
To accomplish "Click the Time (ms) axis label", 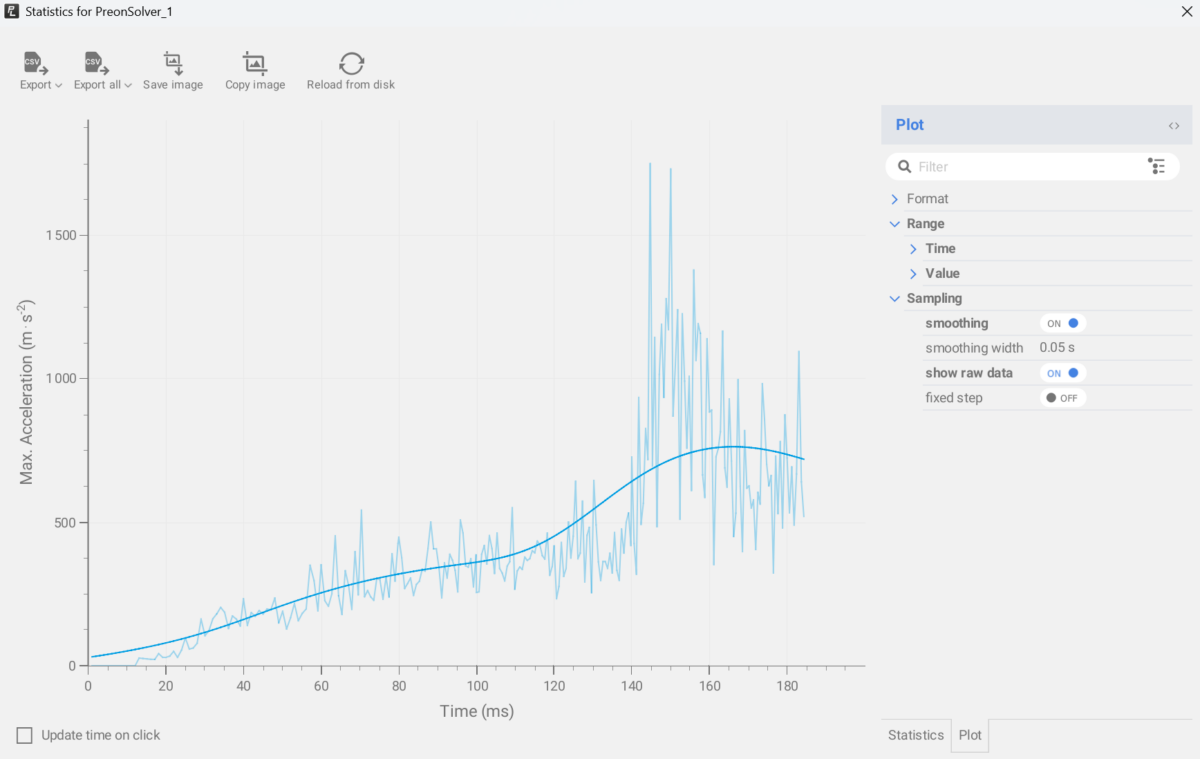I will 477,711.
